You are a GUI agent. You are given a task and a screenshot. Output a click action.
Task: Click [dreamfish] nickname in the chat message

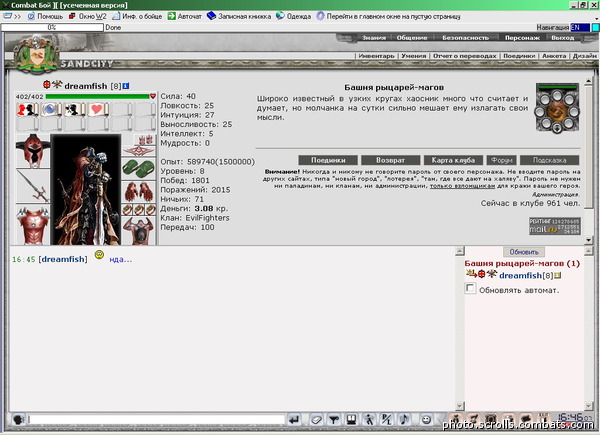63,259
